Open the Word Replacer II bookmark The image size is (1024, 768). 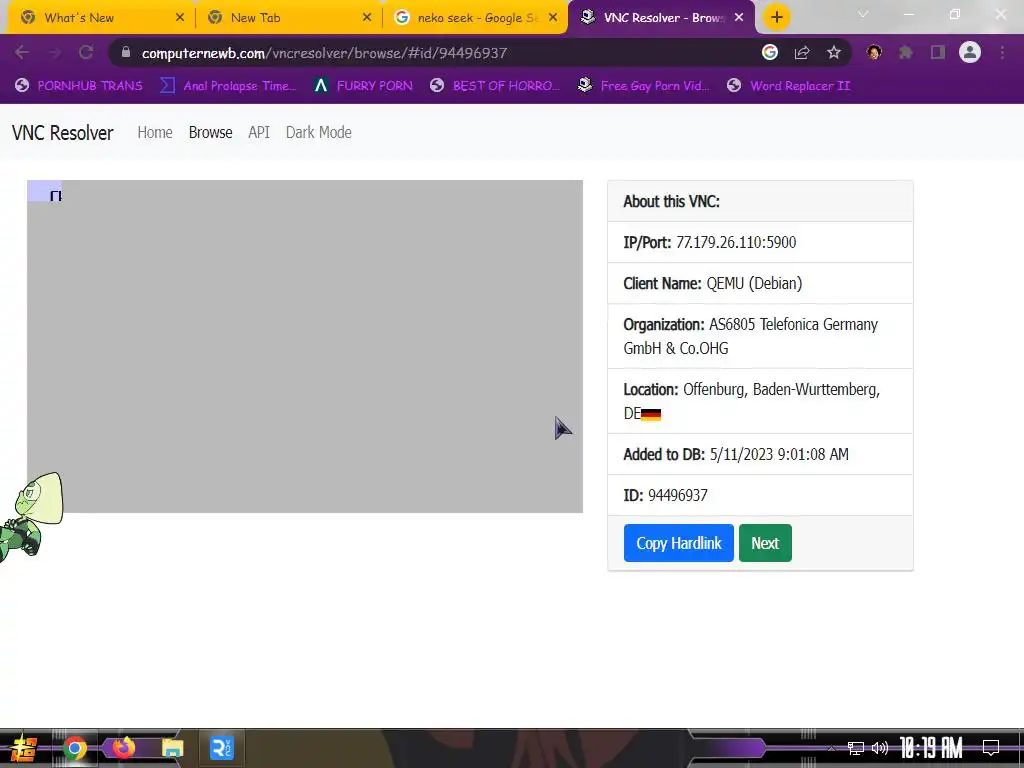click(789, 86)
